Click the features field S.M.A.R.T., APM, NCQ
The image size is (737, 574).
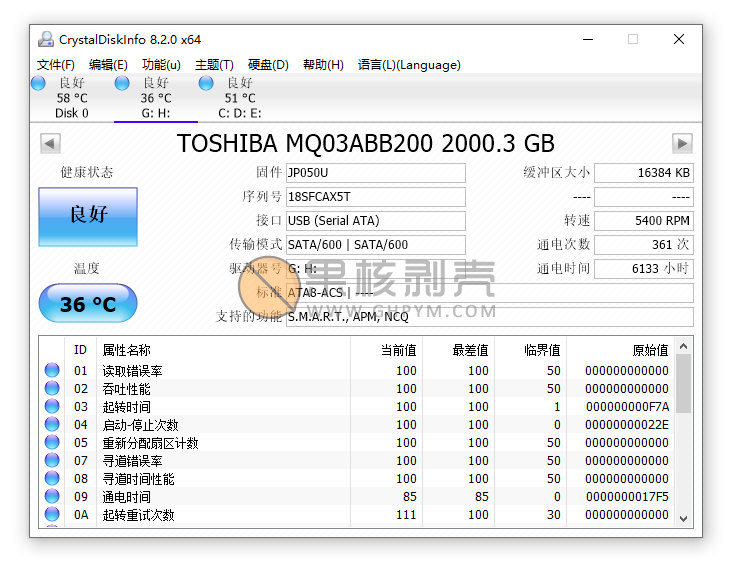(x=490, y=316)
